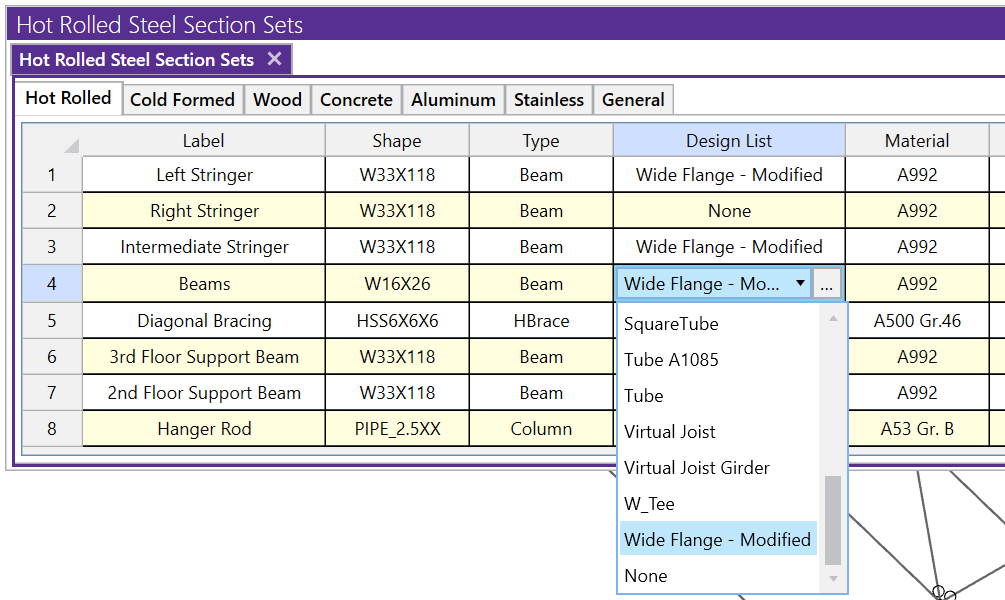
Task: Click the dropdown list scrollbar thumb
Action: click(832, 520)
